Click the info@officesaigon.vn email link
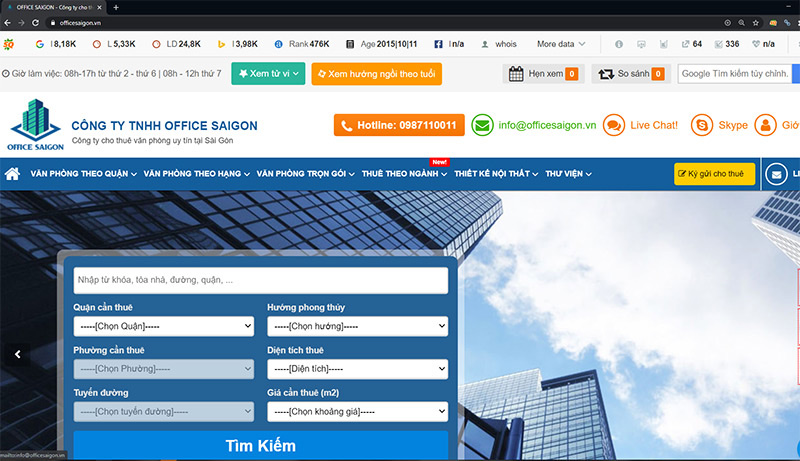This screenshot has width=800, height=461. [547, 125]
